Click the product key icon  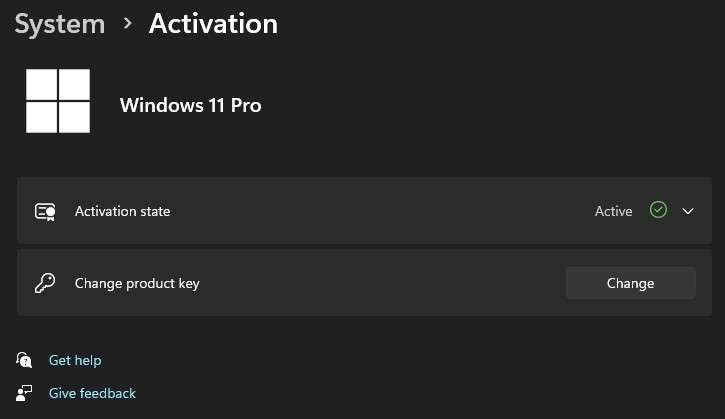(44, 283)
